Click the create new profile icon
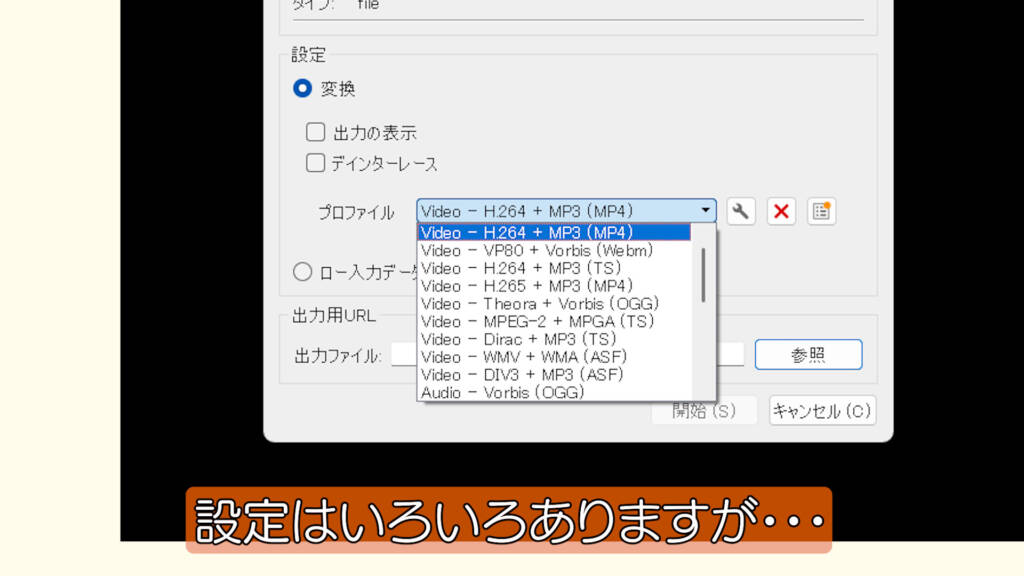This screenshot has width=1024, height=576. (821, 211)
